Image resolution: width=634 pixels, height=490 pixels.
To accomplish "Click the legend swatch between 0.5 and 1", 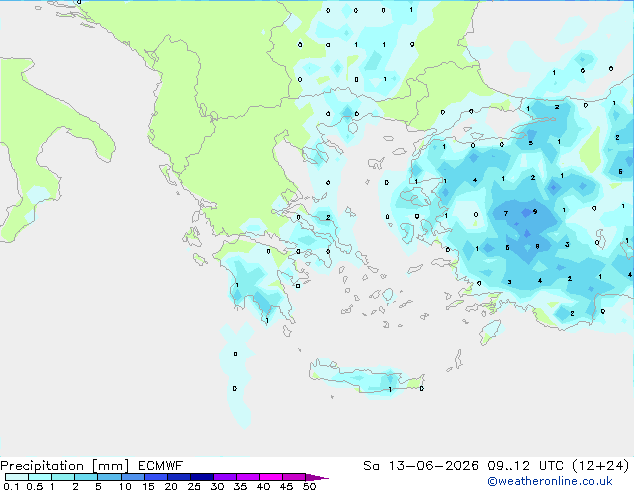I will coord(40,477).
